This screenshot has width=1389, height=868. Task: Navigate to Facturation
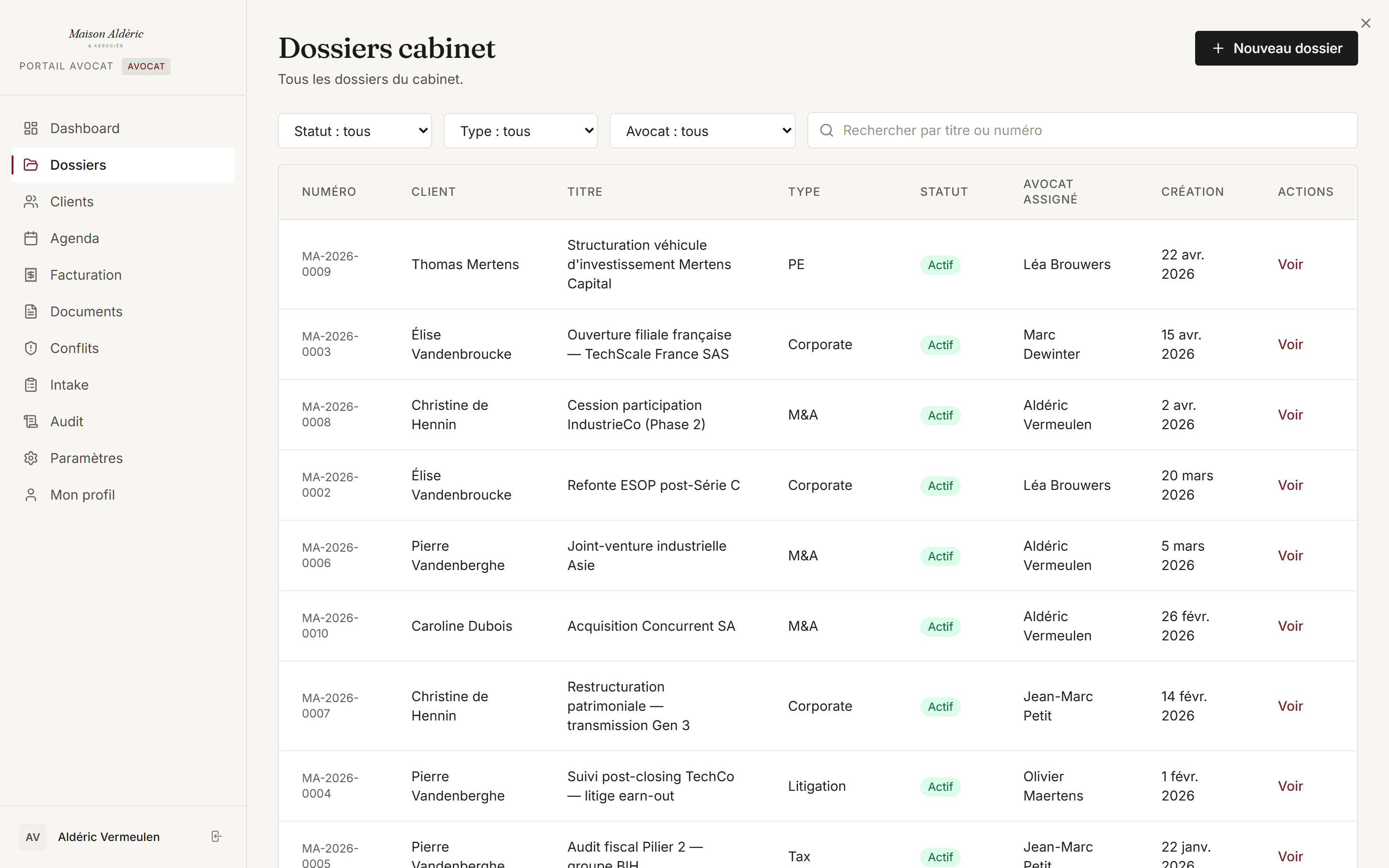[x=123, y=275]
